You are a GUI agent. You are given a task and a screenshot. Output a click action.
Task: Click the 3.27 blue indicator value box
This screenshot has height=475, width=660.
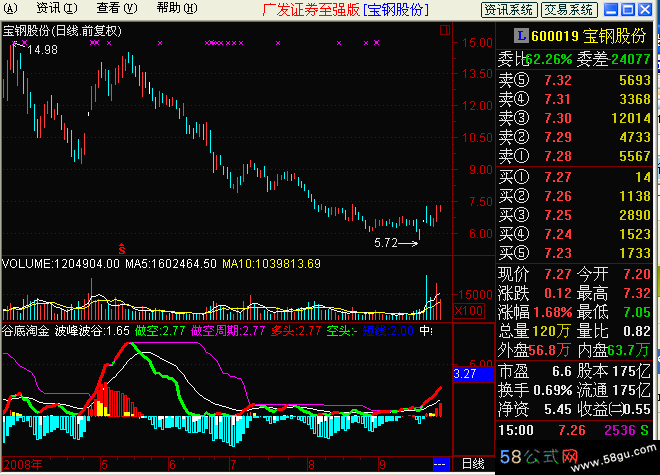pyautogui.click(x=474, y=374)
